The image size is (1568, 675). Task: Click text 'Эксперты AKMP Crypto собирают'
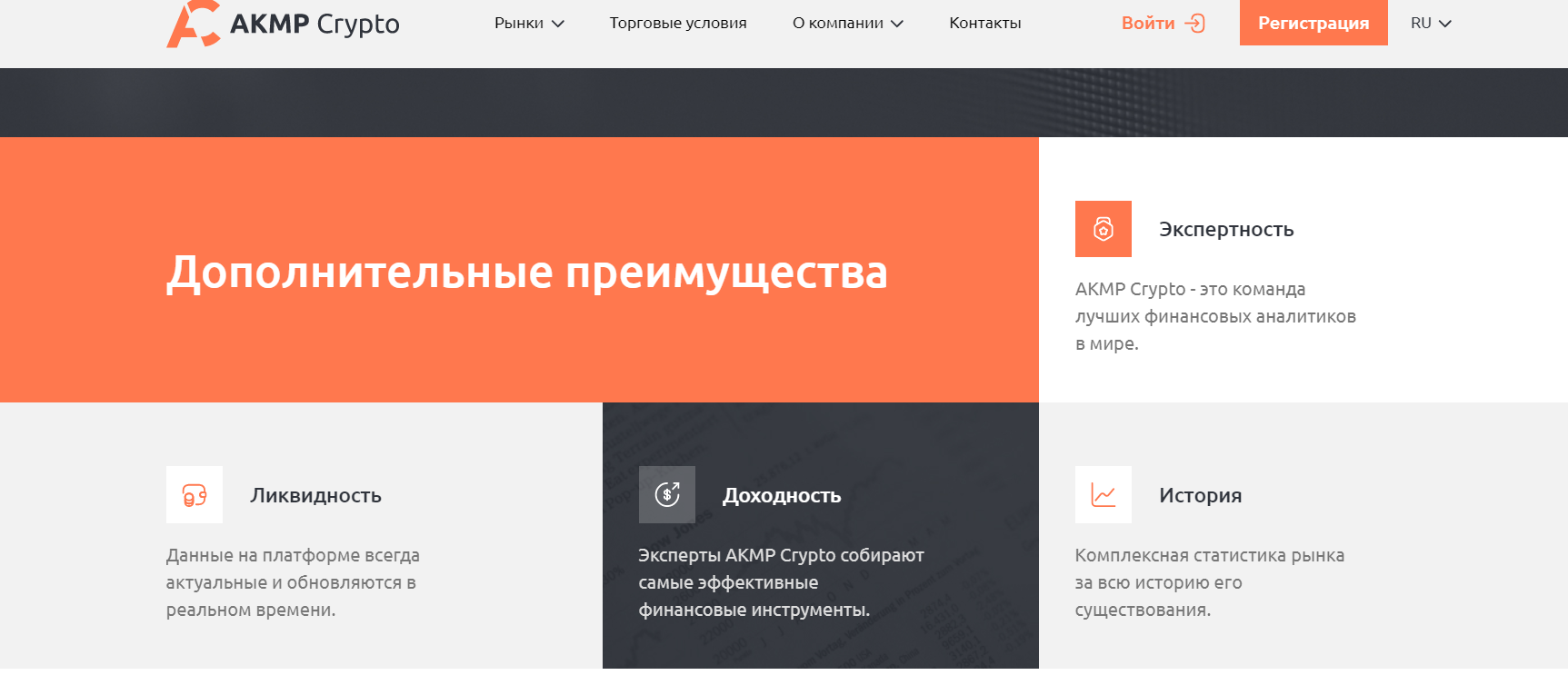click(x=781, y=555)
